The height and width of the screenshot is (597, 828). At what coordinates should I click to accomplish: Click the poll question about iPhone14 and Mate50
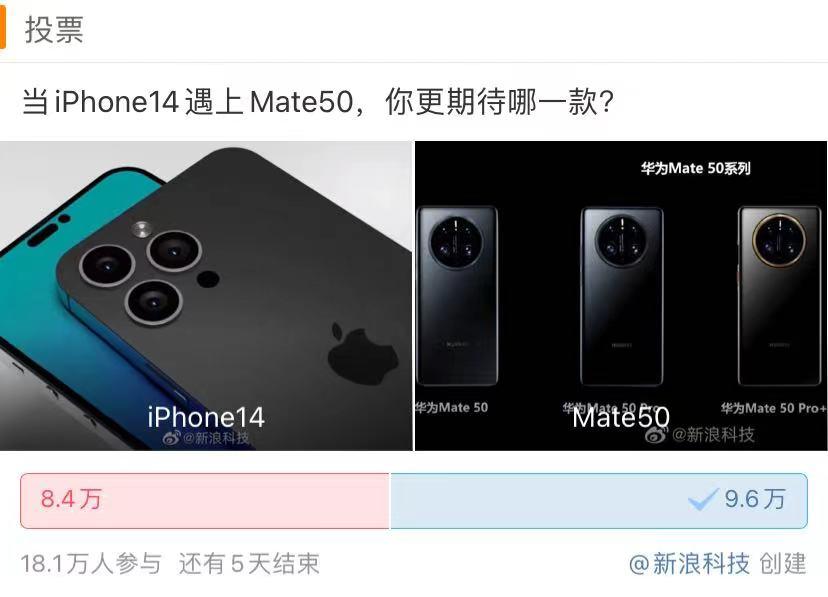pyautogui.click(x=318, y=101)
